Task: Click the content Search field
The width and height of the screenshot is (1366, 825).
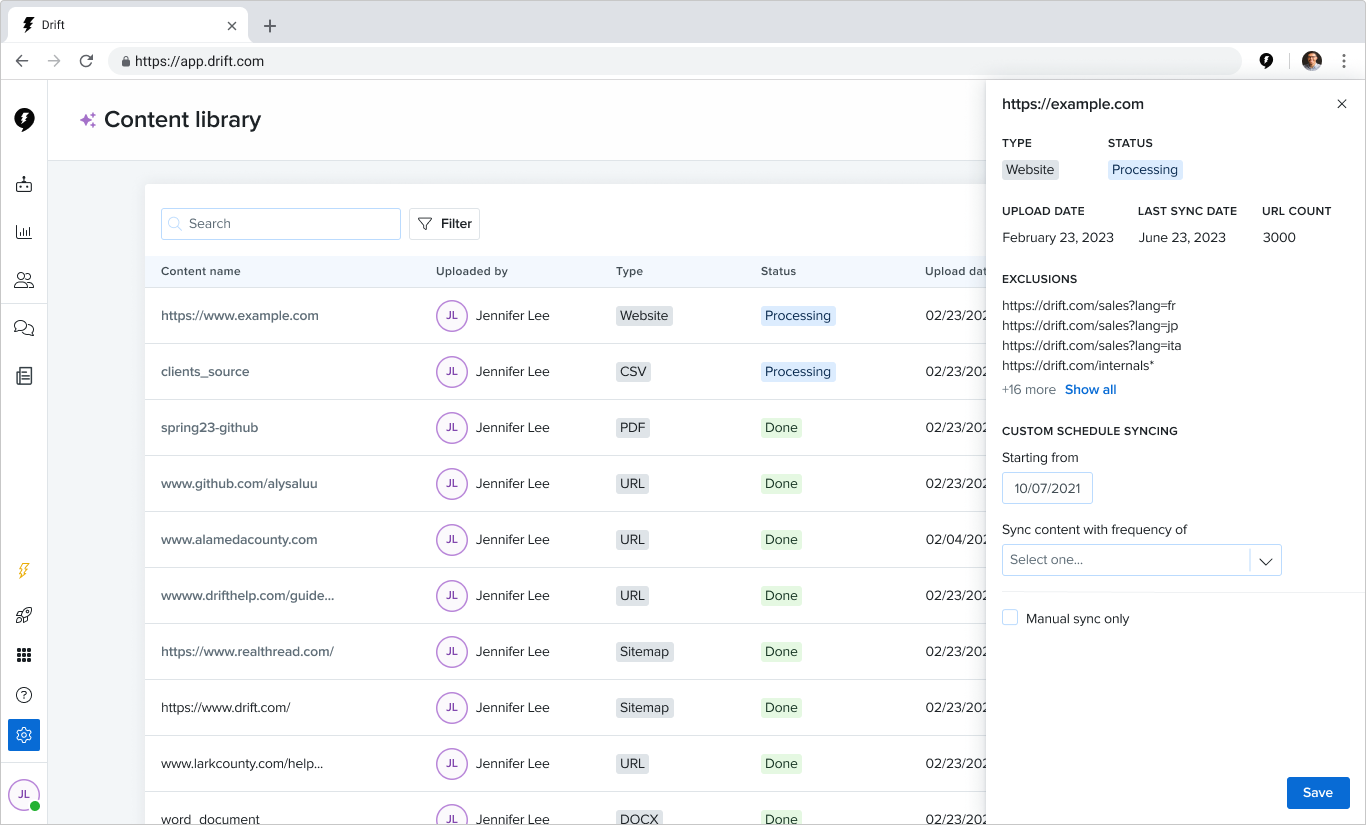Action: [x=281, y=224]
